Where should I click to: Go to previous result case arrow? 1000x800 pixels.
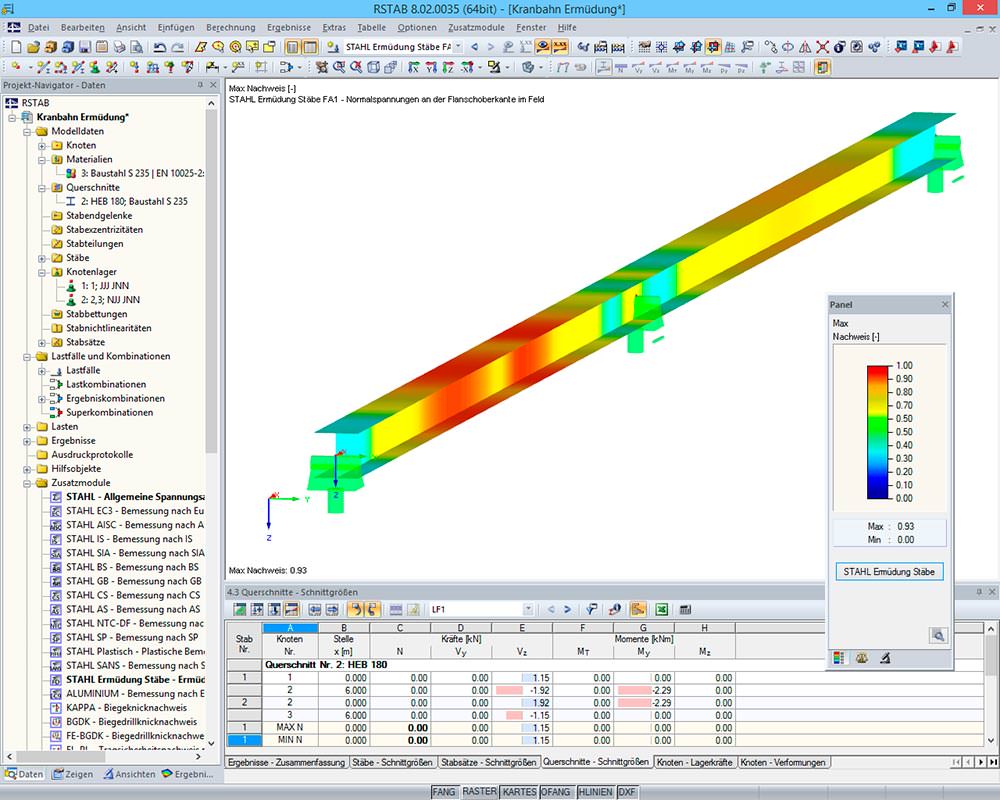tap(474, 47)
